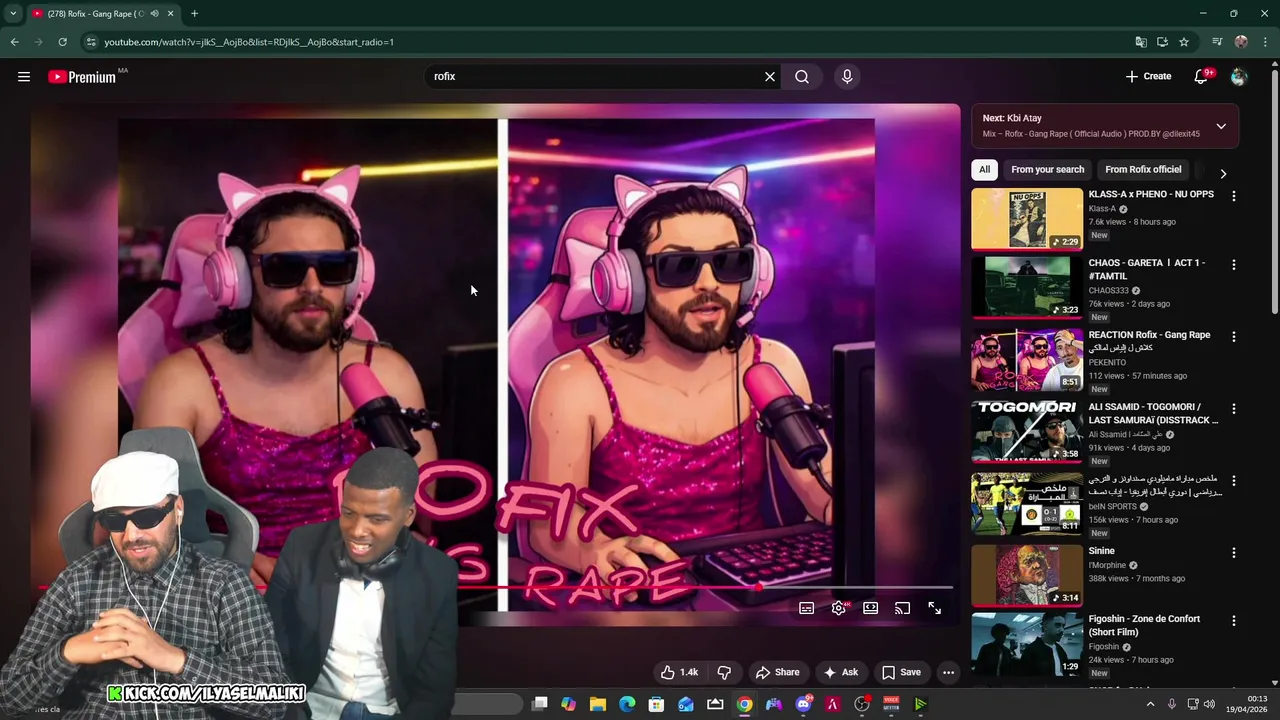Image resolution: width=1280 pixels, height=720 pixels.
Task: Mute tab via speaker icon on tab
Action: [x=155, y=14]
